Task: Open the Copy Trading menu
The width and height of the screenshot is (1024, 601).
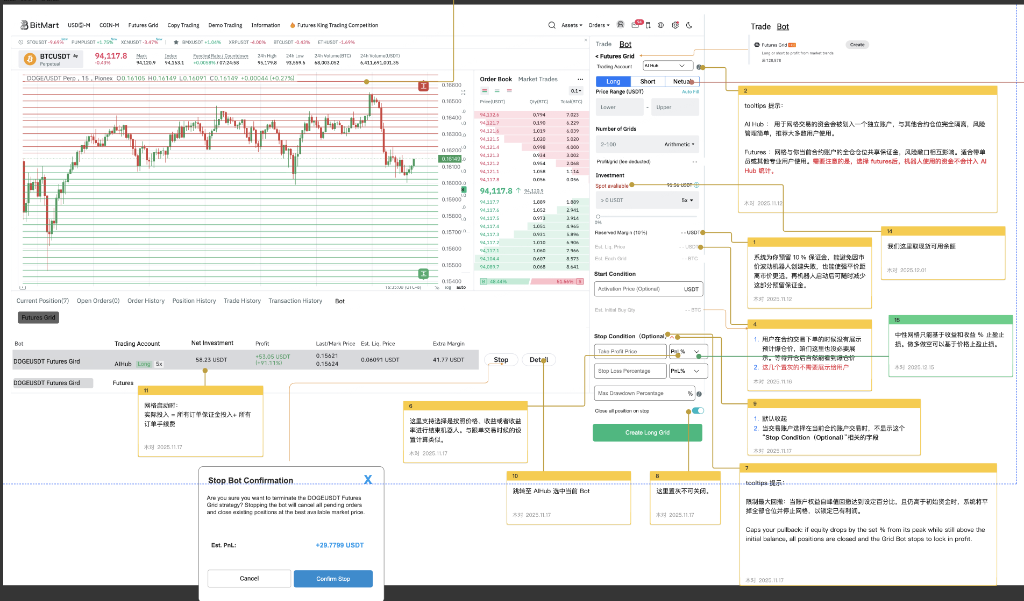Action: (x=183, y=24)
